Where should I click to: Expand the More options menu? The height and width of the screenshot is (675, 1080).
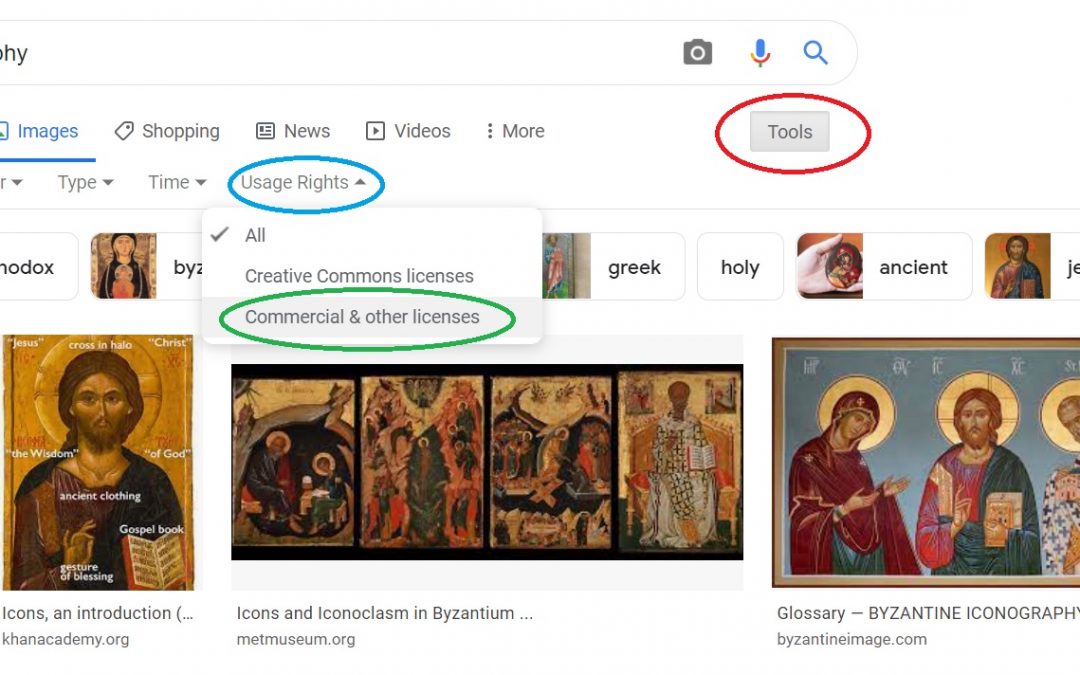point(514,131)
